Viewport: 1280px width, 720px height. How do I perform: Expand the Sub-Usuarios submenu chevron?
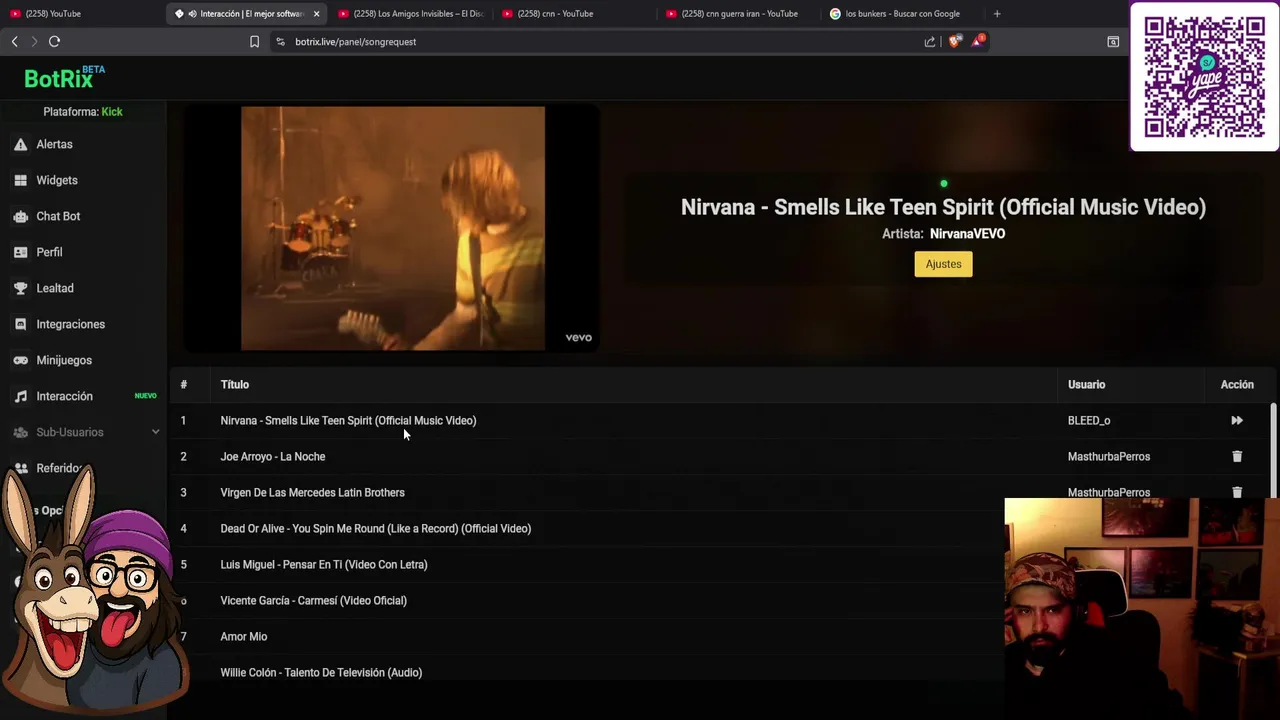tap(155, 432)
